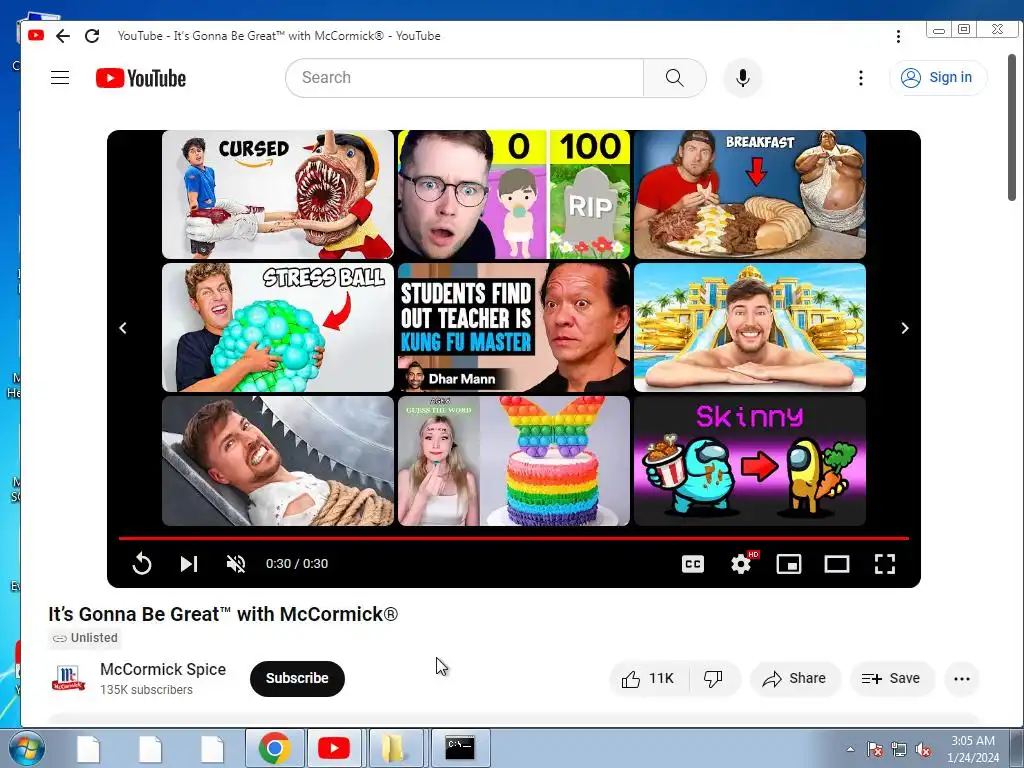Open player settings gear
1024x768 pixels.
click(x=741, y=564)
